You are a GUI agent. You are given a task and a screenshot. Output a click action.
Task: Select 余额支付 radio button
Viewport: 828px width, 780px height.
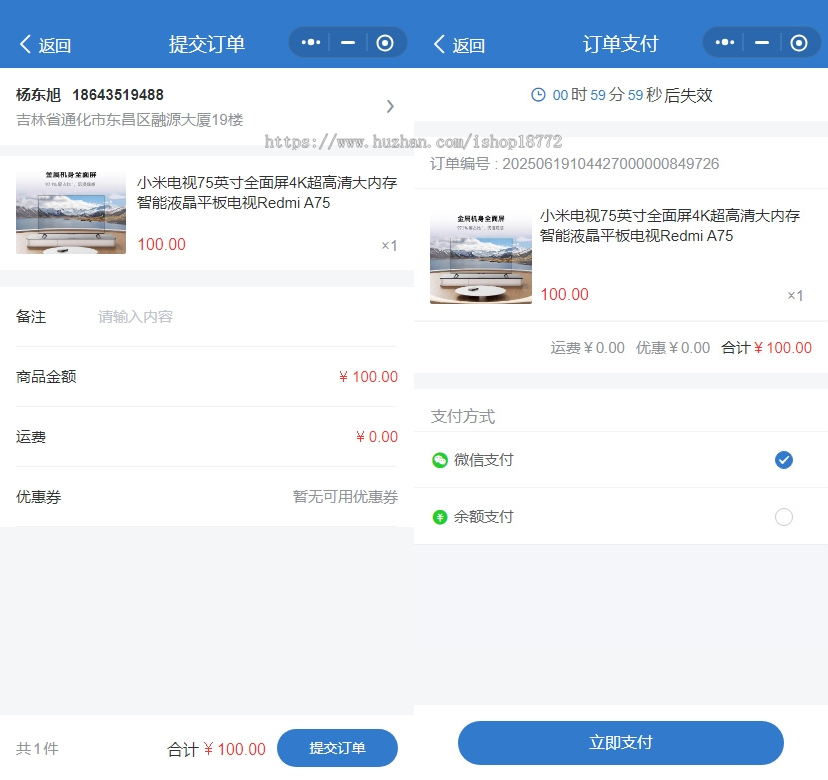(x=784, y=516)
